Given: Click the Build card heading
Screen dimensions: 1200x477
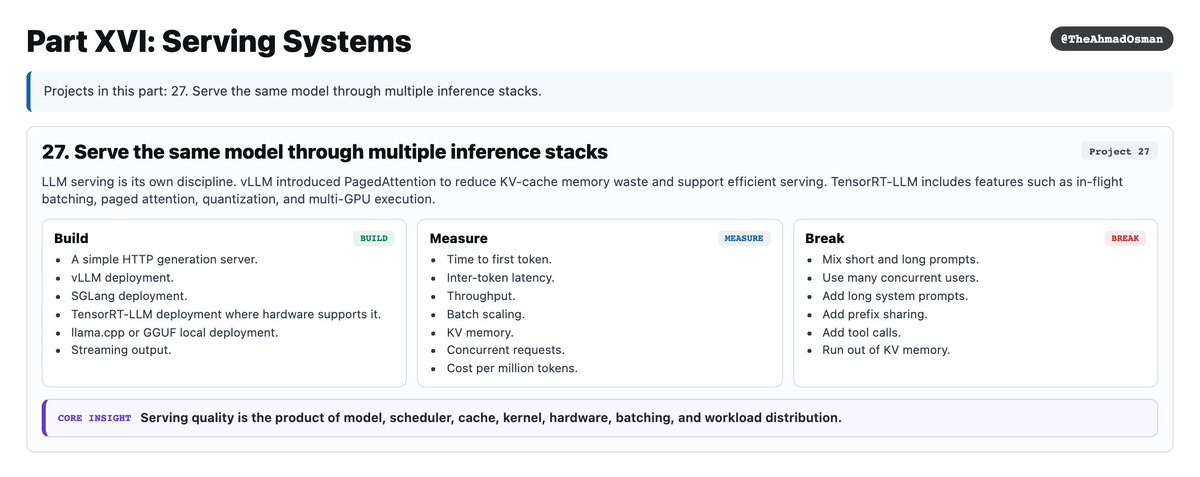Looking at the screenshot, I should [71, 238].
